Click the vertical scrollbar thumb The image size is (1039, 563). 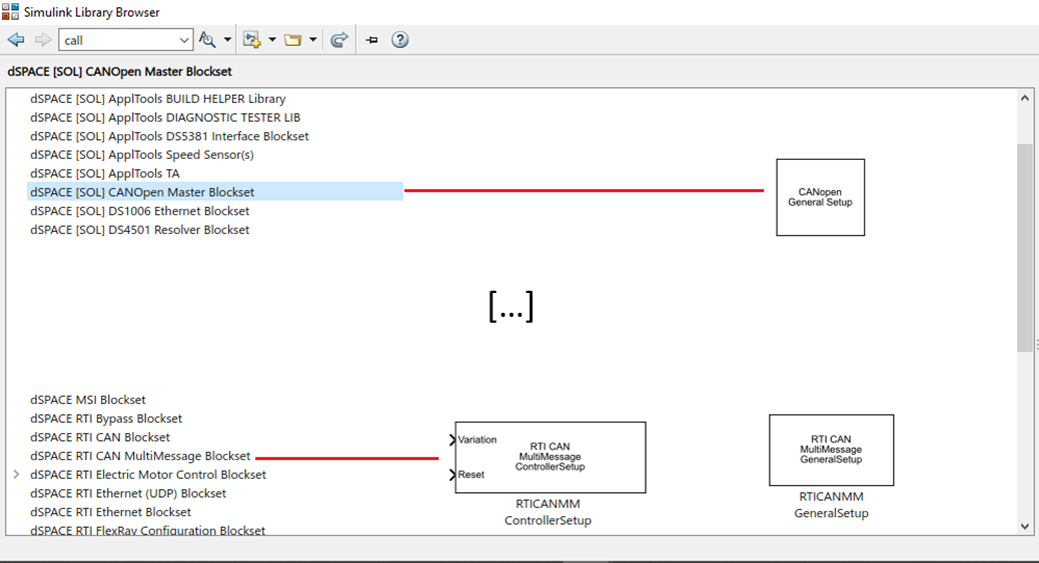1024,248
